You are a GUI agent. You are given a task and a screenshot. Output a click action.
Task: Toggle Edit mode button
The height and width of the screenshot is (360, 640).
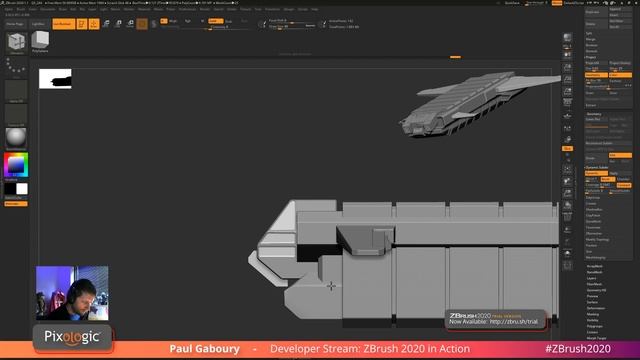pyautogui.click(x=82, y=24)
